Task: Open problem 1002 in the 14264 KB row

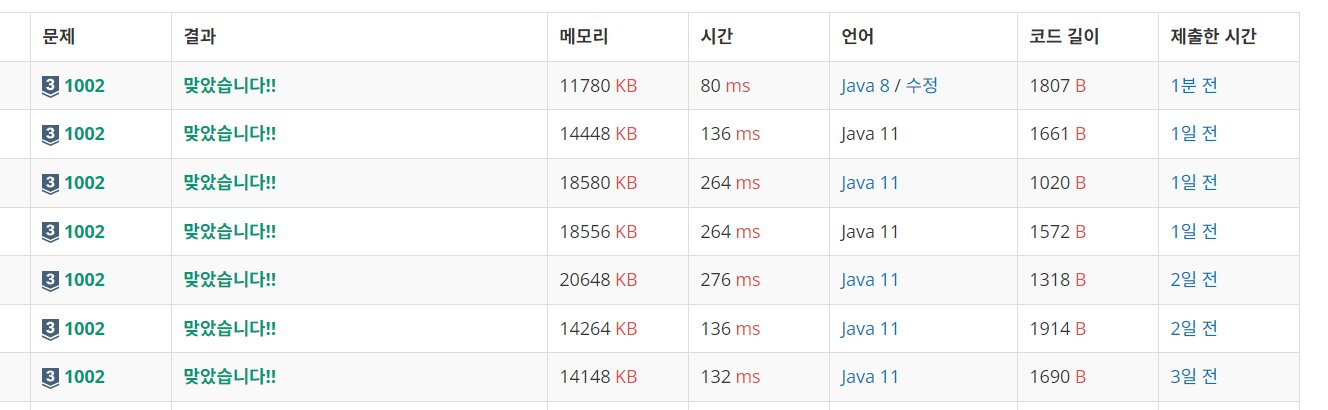Action: click(84, 329)
